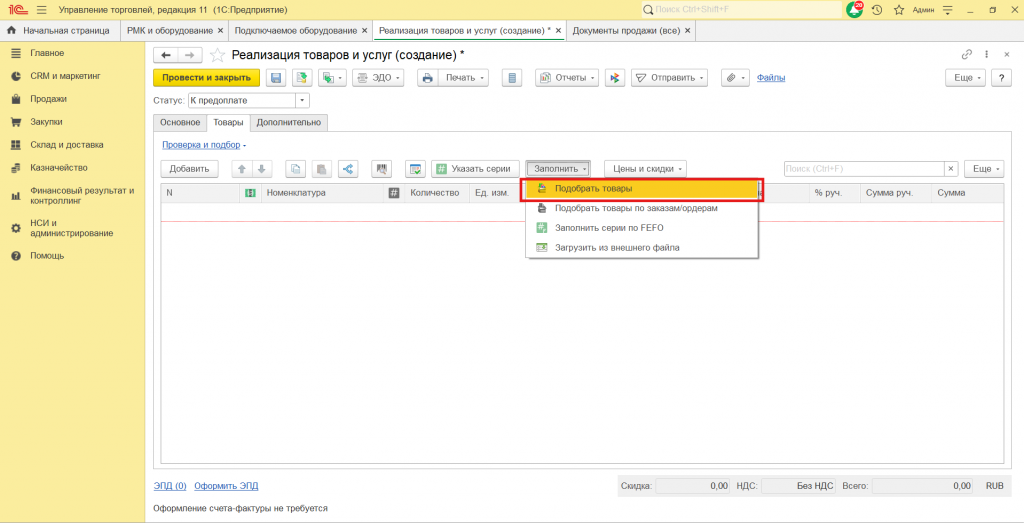1024x523 pixels.
Task: Click the check filling calendar icon
Action: point(415,168)
